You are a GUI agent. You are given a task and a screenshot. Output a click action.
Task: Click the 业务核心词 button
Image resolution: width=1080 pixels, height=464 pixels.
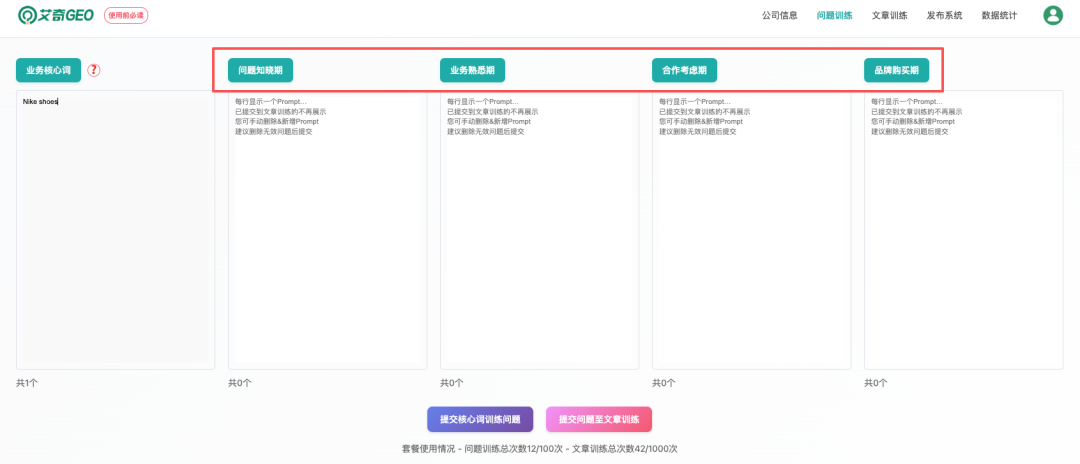48,70
